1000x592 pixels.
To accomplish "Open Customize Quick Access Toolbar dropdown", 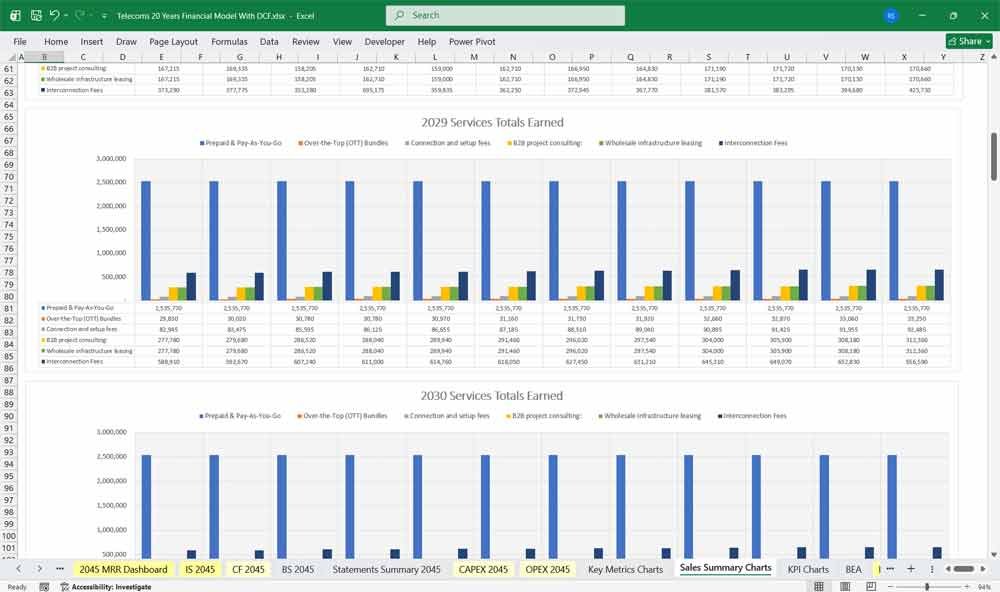I will 104,15.
